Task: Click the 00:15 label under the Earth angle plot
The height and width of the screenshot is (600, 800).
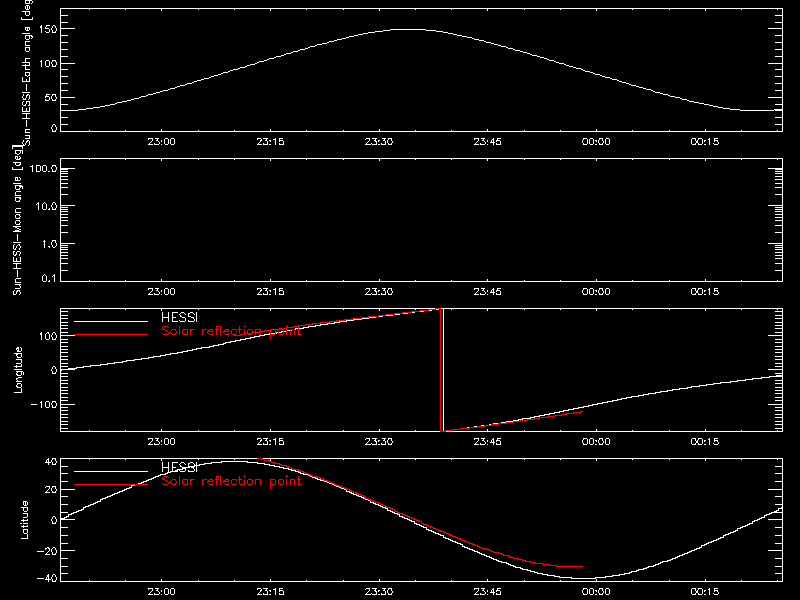Action: (x=705, y=141)
